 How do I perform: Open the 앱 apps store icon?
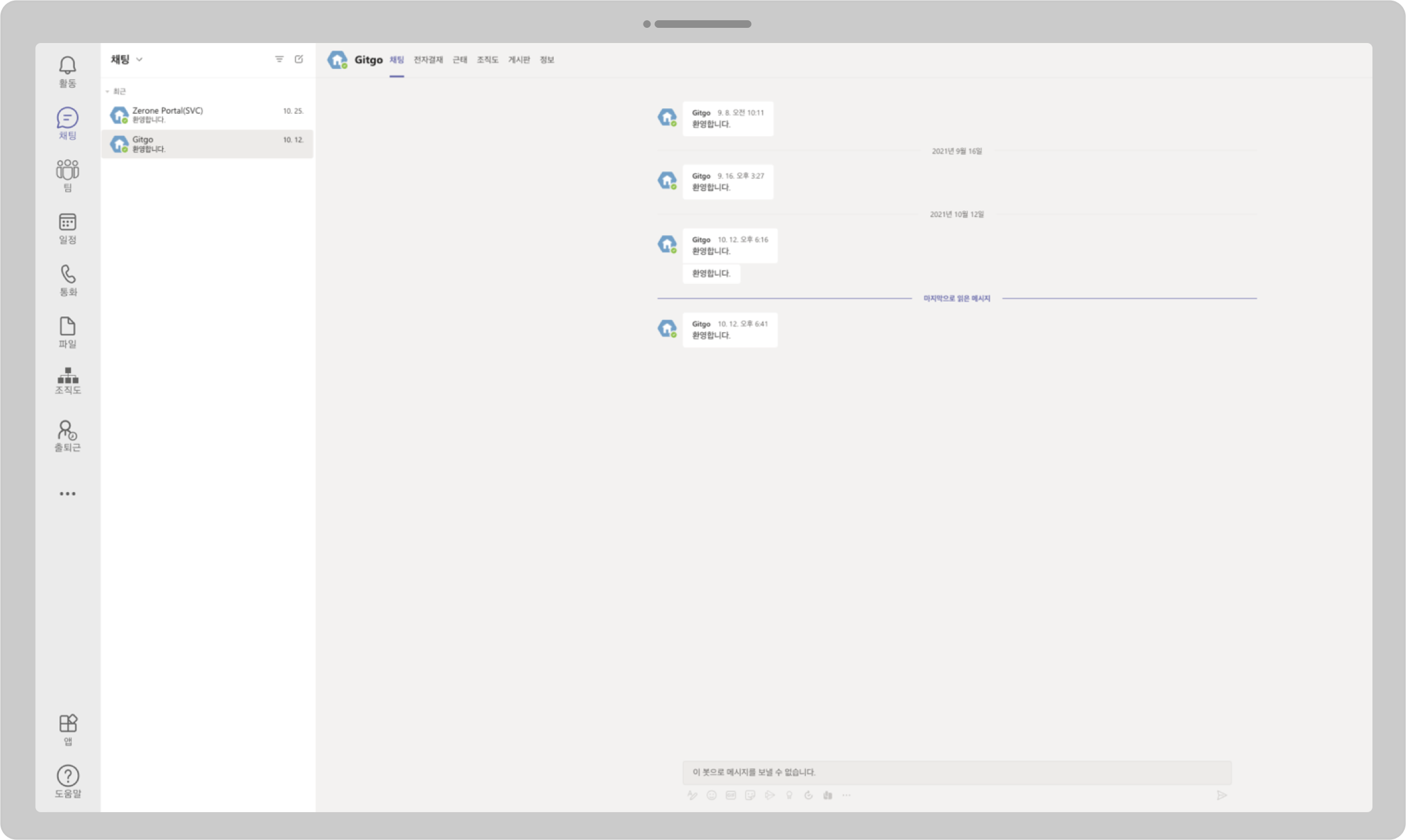pos(68,730)
